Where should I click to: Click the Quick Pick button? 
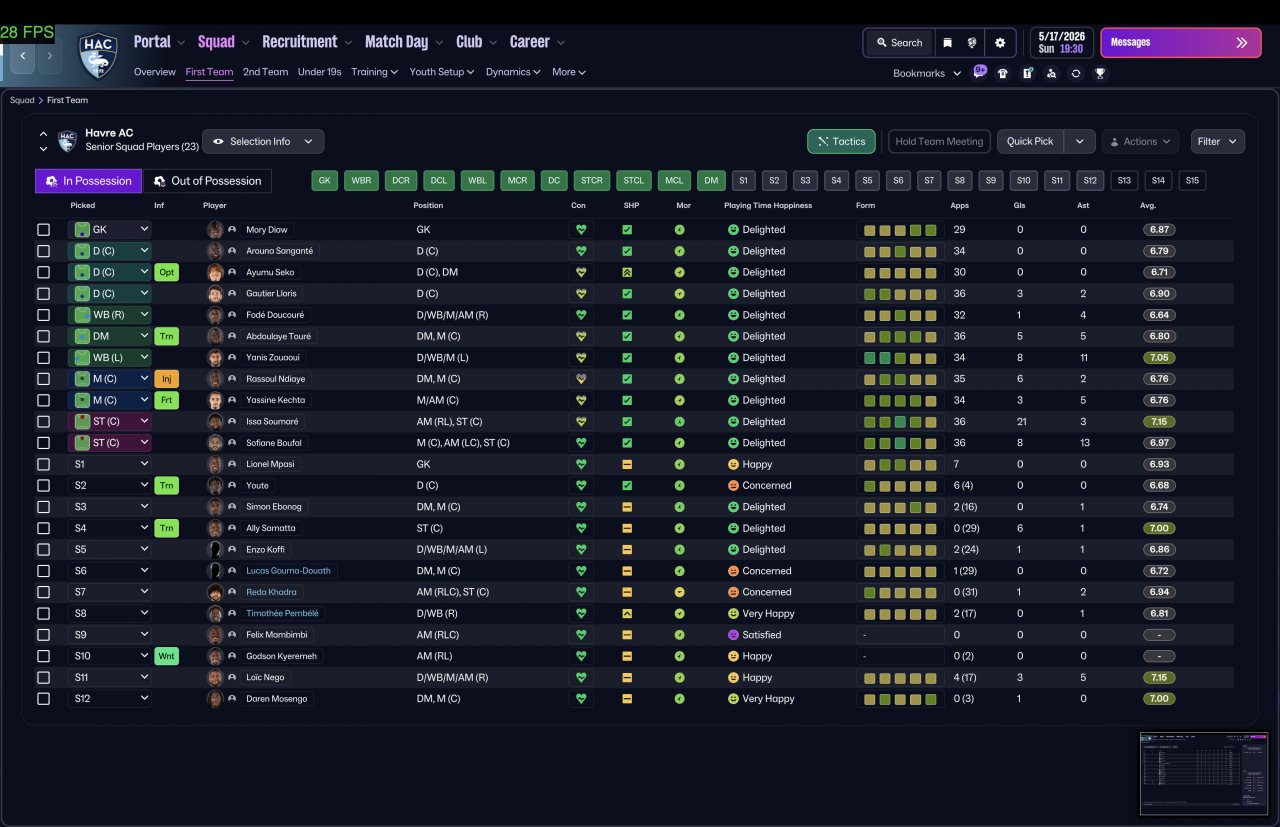1030,141
